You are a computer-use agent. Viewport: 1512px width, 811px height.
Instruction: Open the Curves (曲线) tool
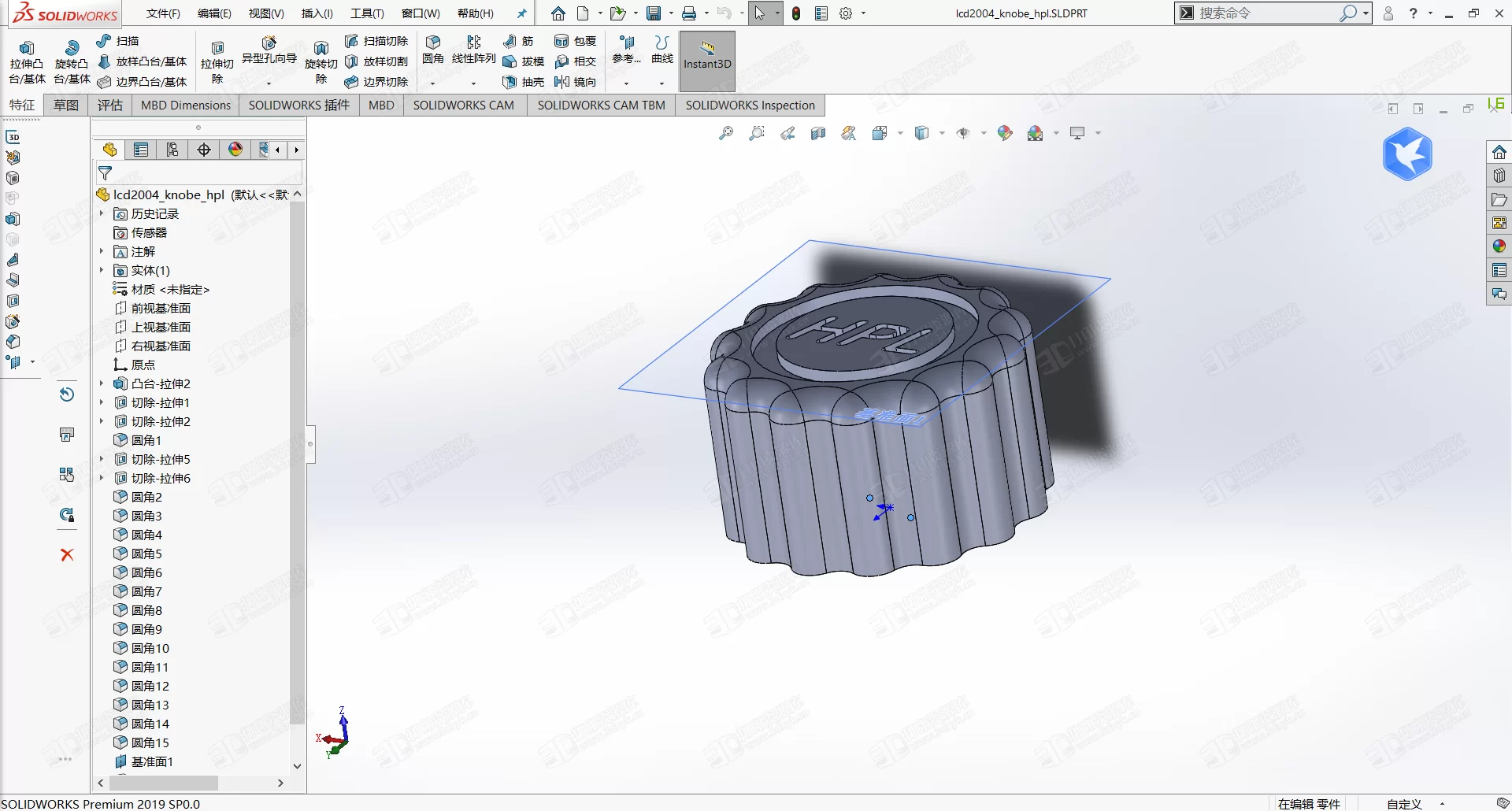click(662, 50)
